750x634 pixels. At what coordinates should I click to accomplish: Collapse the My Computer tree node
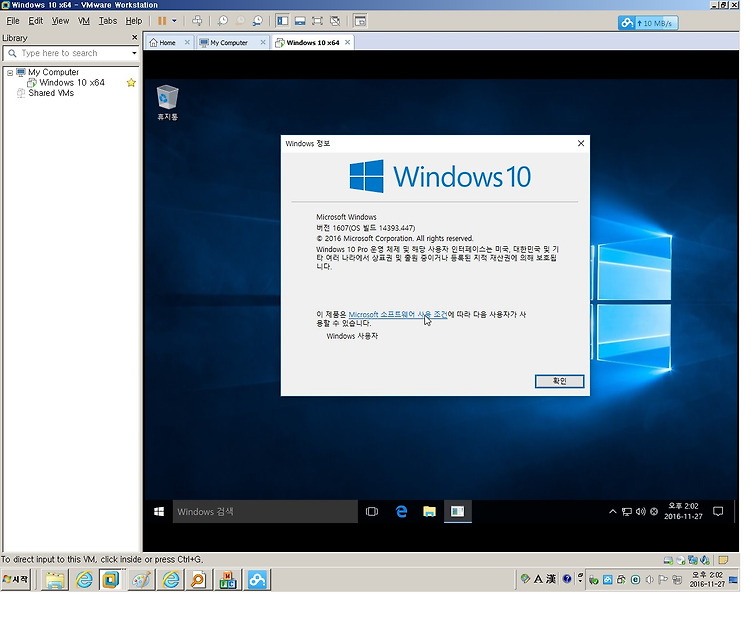click(x=10, y=73)
